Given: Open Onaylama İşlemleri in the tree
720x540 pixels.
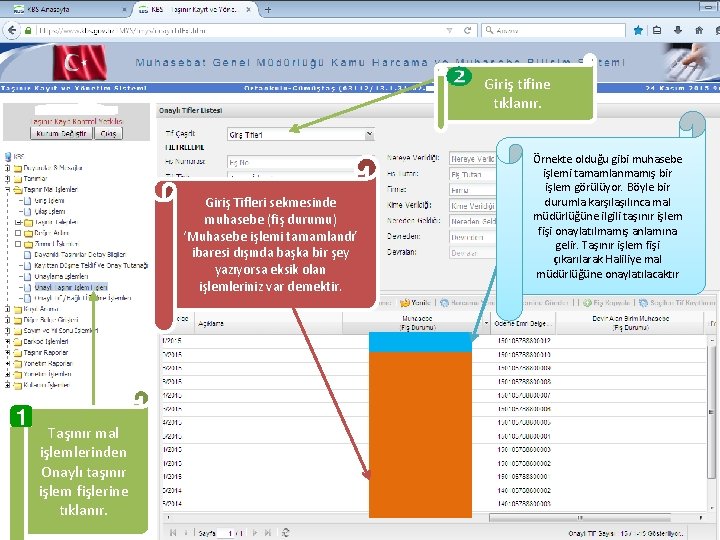Looking at the screenshot, I should pyautogui.click(x=61, y=276).
